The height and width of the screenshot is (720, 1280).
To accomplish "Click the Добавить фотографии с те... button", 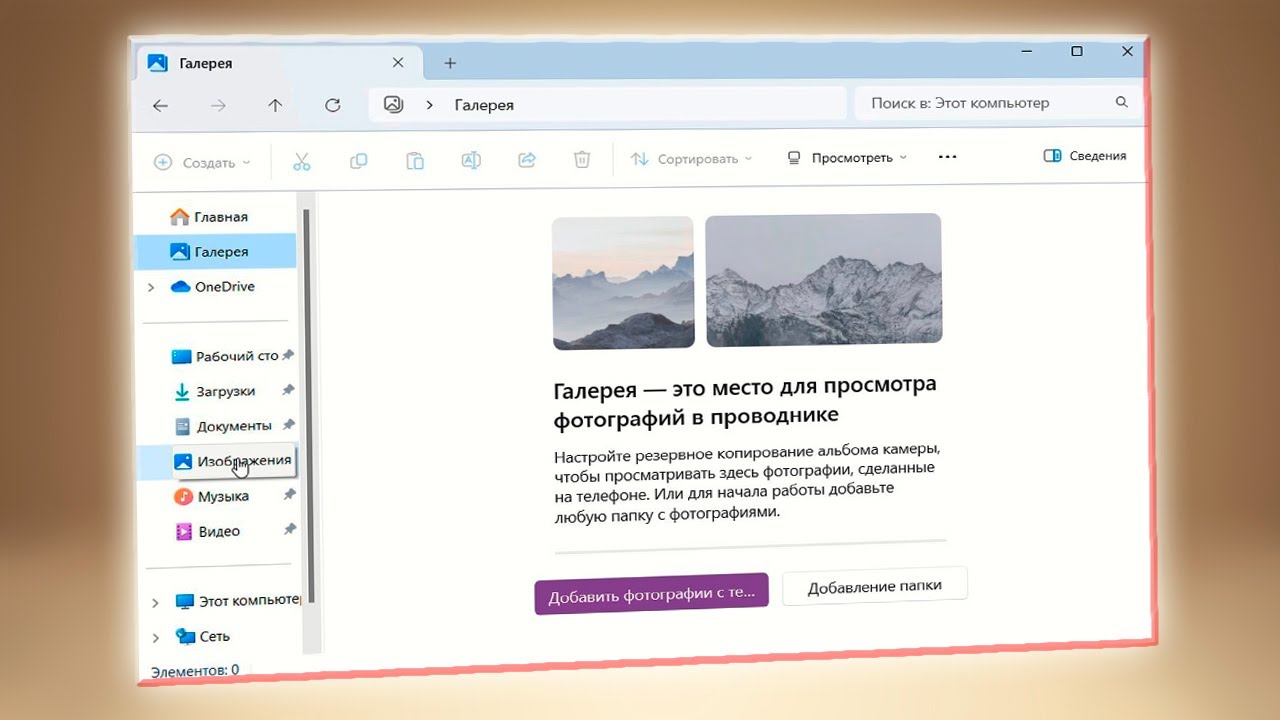I will 651,593.
